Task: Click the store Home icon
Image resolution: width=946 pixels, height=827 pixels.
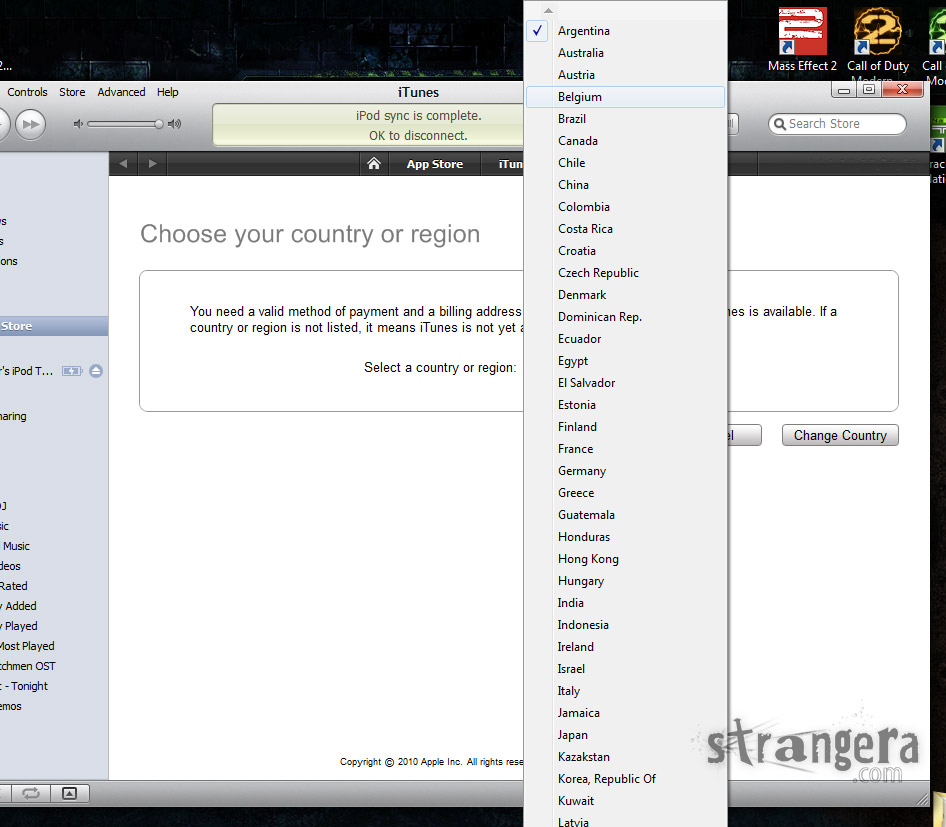Action: pyautogui.click(x=373, y=164)
